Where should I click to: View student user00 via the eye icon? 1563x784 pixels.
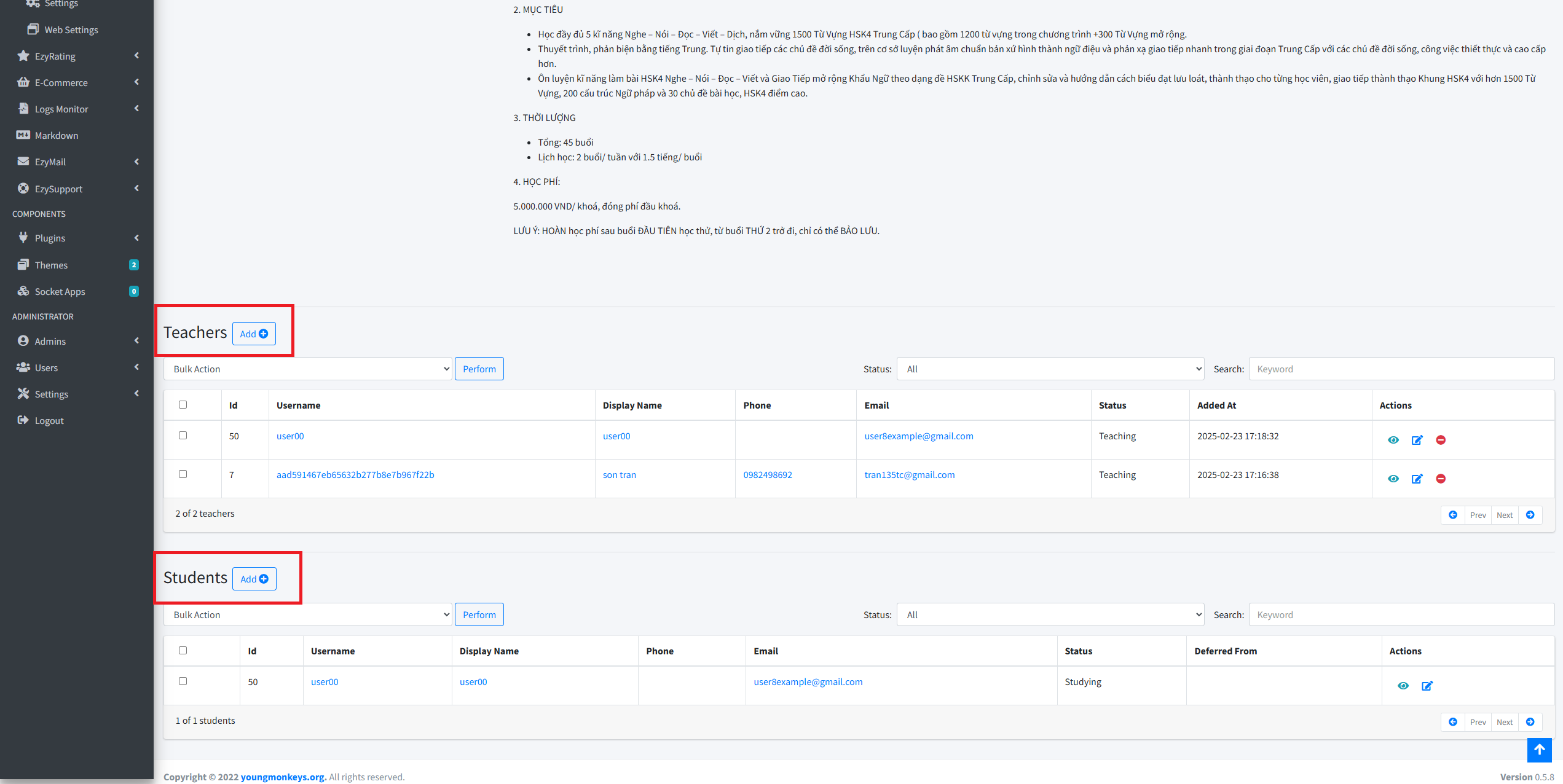1403,686
